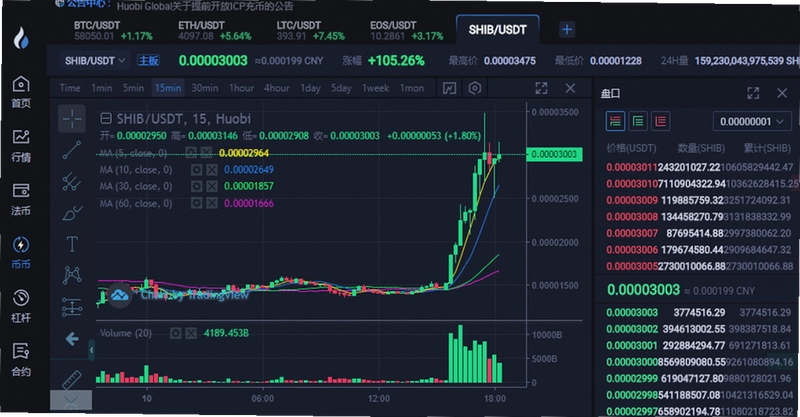Click the TradingView chart logo
Screen dimensions: 800x417
tap(119, 295)
